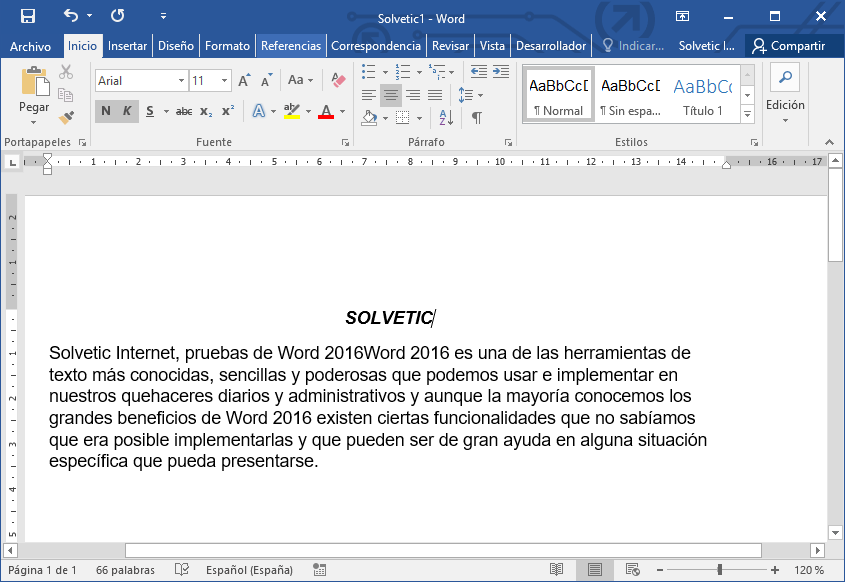Toggle underline formatting S
The width and height of the screenshot is (845, 582).
(150, 112)
